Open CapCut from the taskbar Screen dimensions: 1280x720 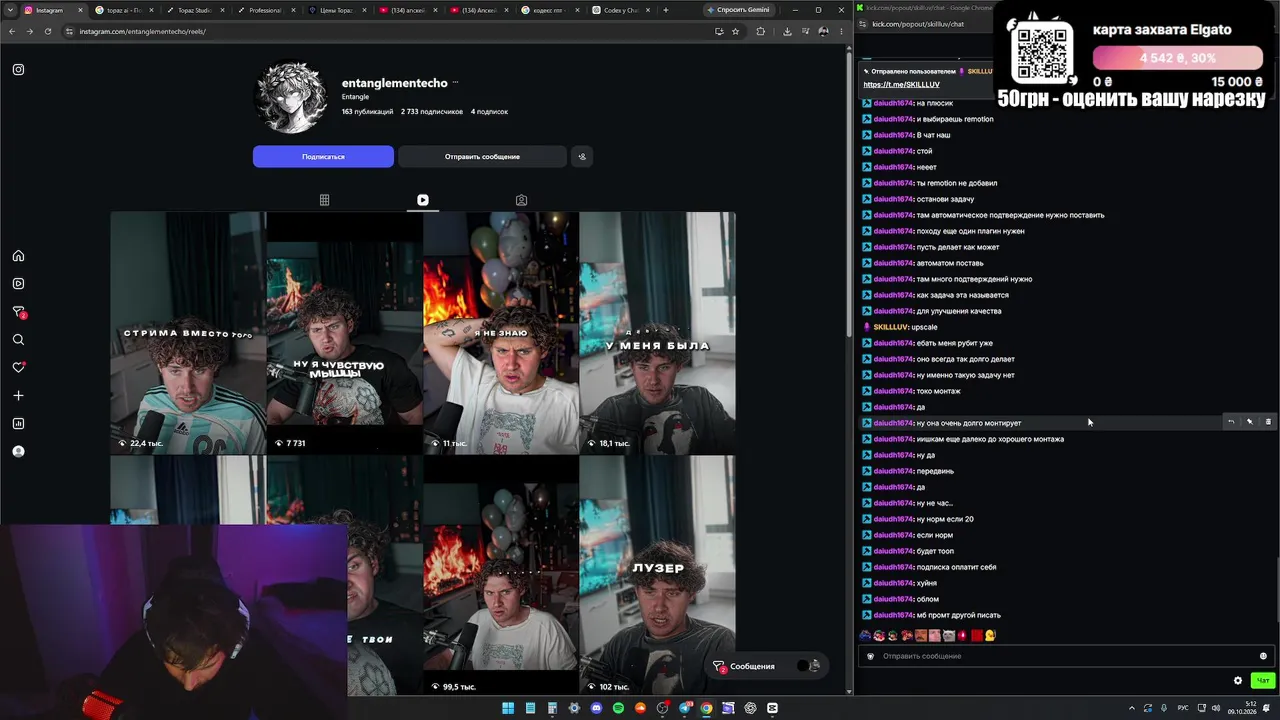point(773,708)
